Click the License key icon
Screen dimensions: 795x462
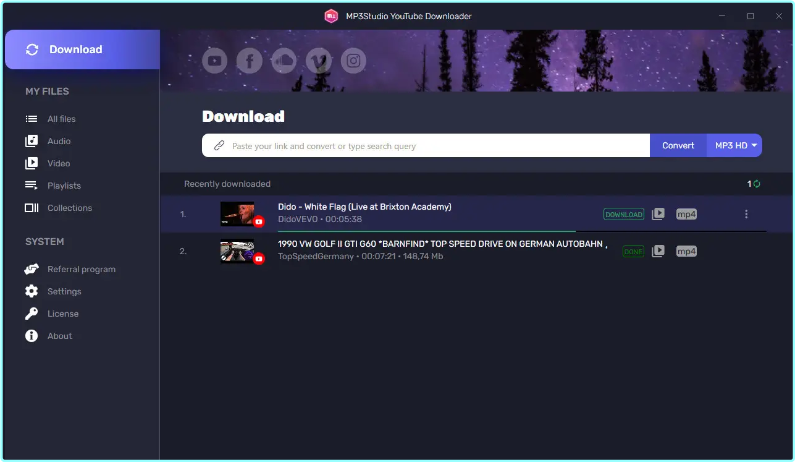pos(31,313)
